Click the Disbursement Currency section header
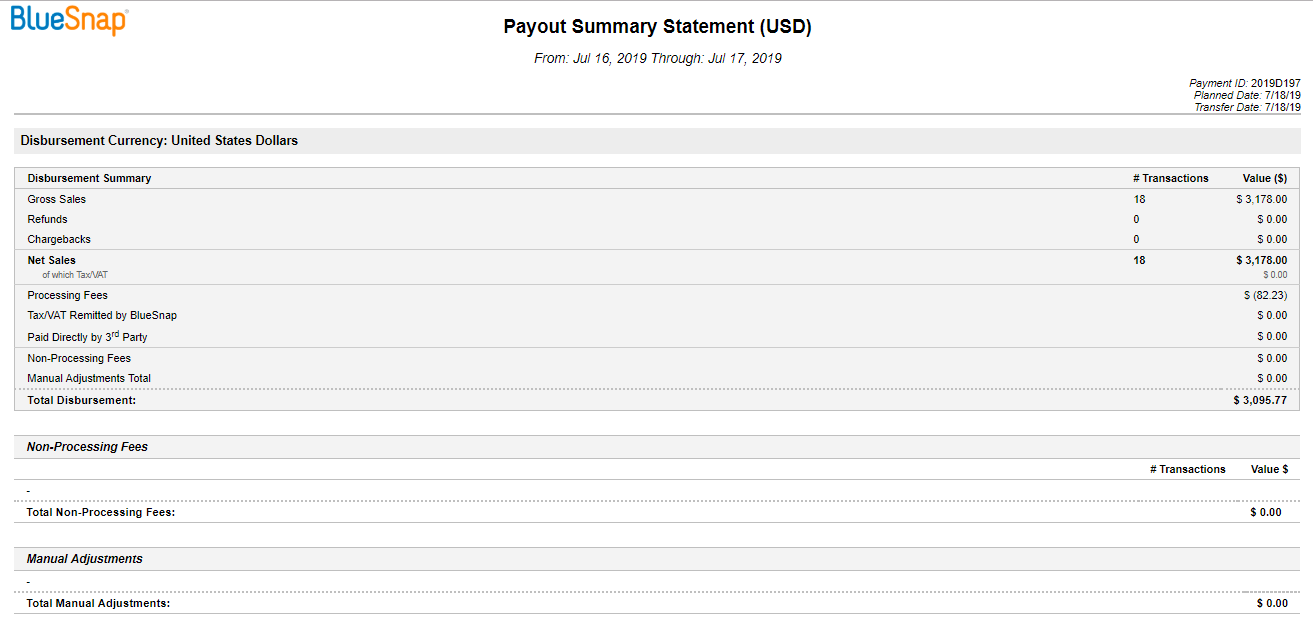This screenshot has width=1313, height=622. [159, 141]
